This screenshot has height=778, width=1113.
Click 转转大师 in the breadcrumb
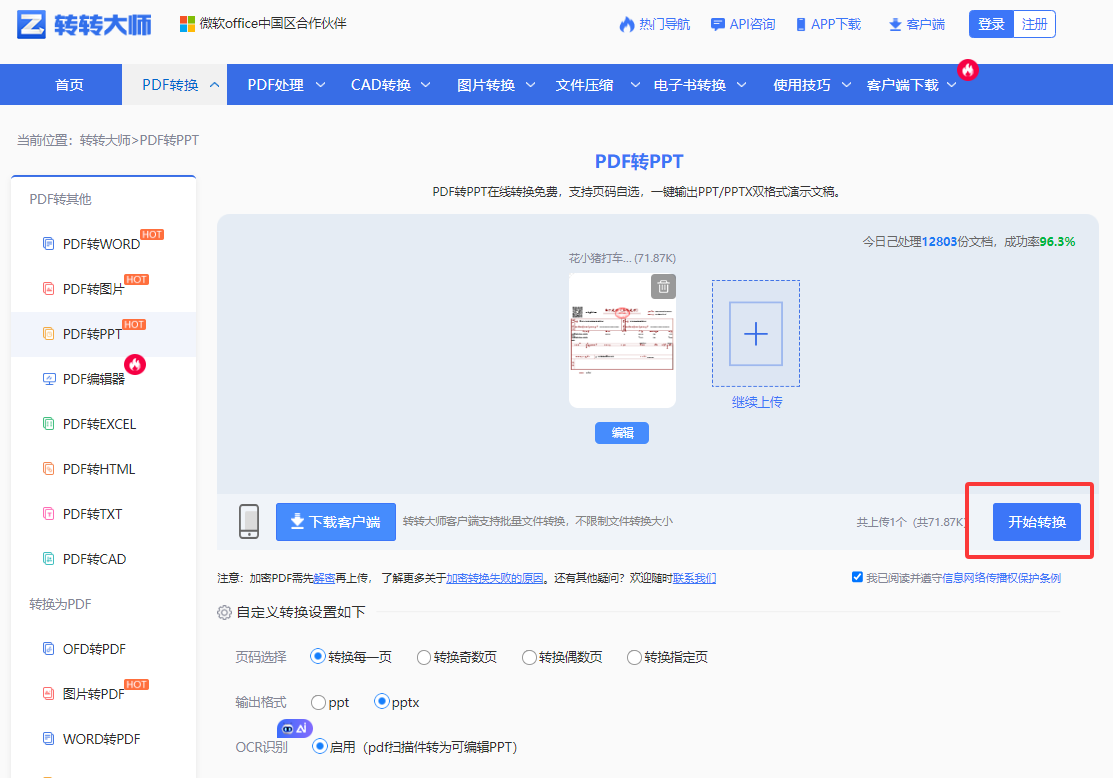[105, 141]
